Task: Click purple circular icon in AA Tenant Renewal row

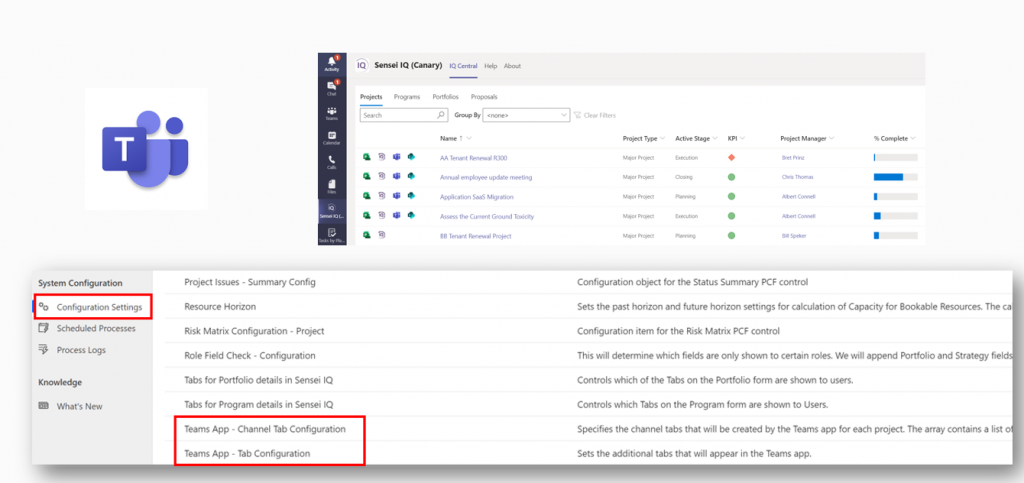Action: 382,157
